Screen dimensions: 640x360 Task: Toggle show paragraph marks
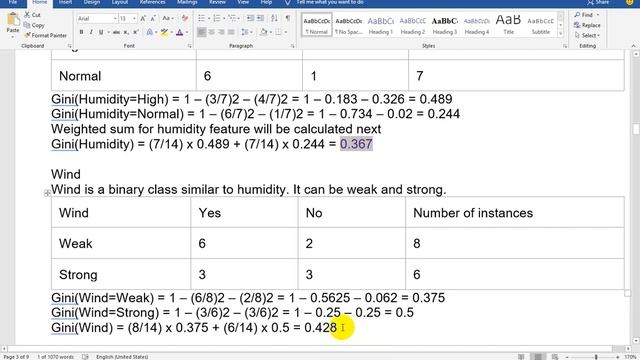[288, 18]
